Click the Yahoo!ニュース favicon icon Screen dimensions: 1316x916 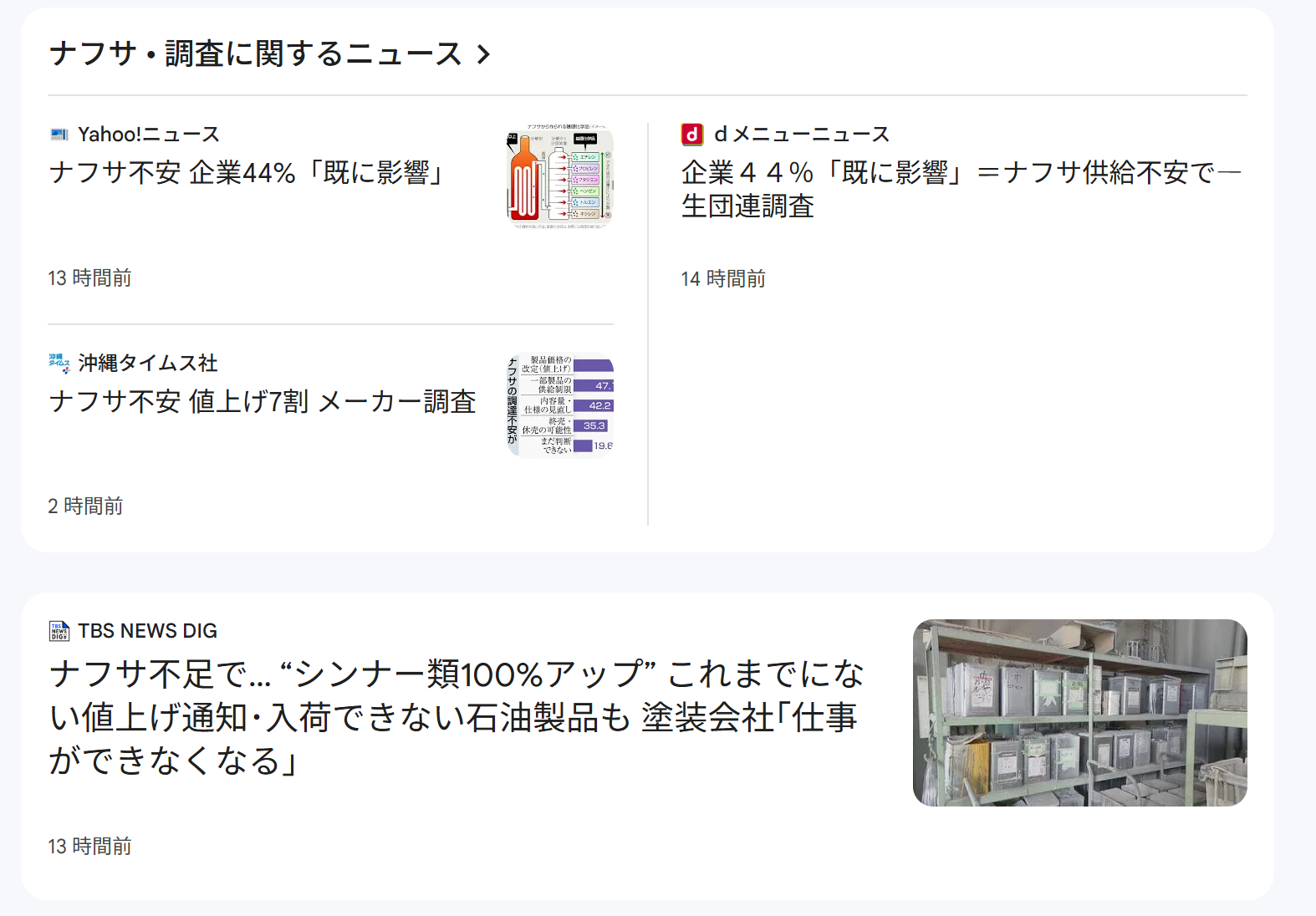point(59,135)
